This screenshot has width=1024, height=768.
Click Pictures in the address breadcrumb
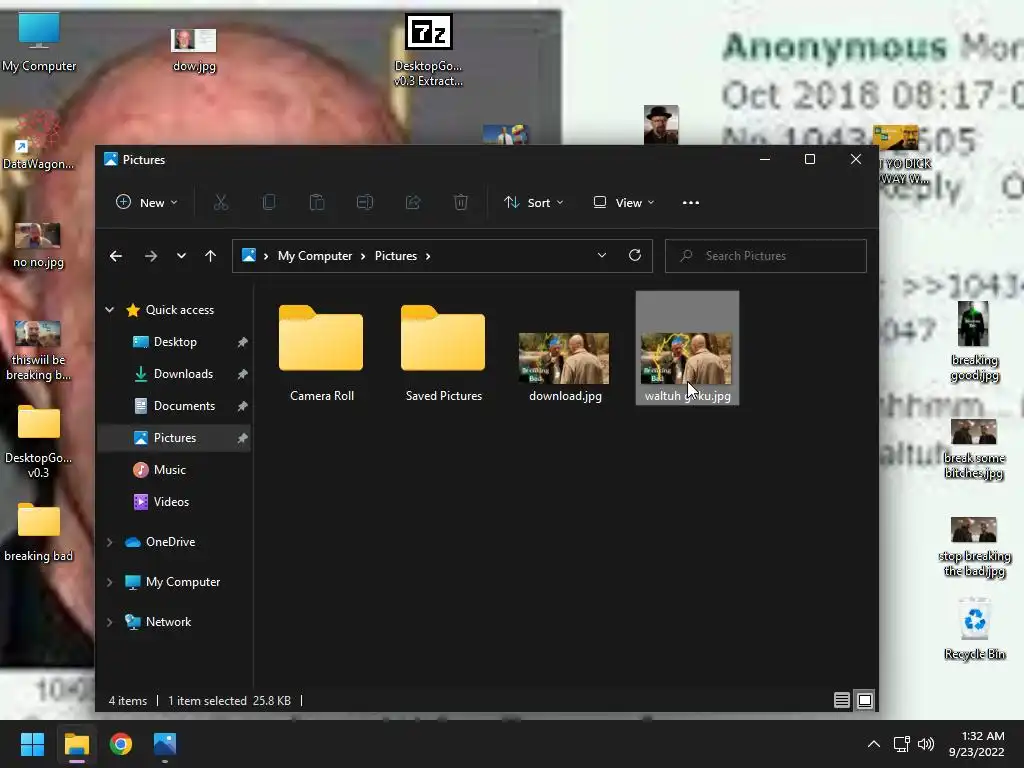click(396, 256)
